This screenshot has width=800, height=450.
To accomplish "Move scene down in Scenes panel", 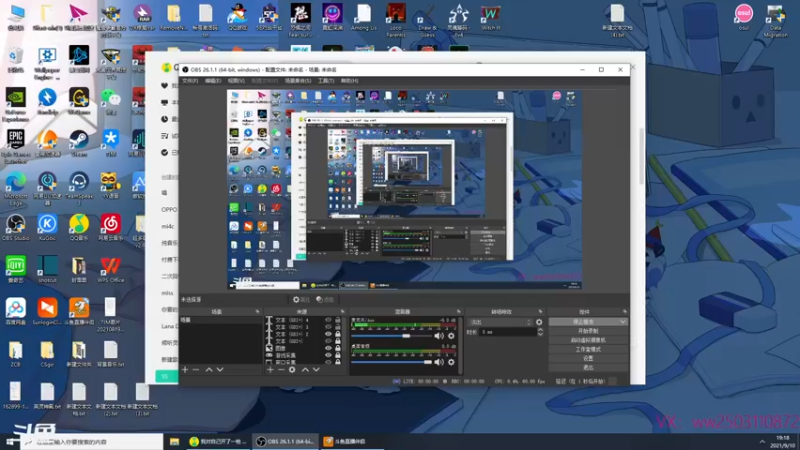I will click(220, 369).
